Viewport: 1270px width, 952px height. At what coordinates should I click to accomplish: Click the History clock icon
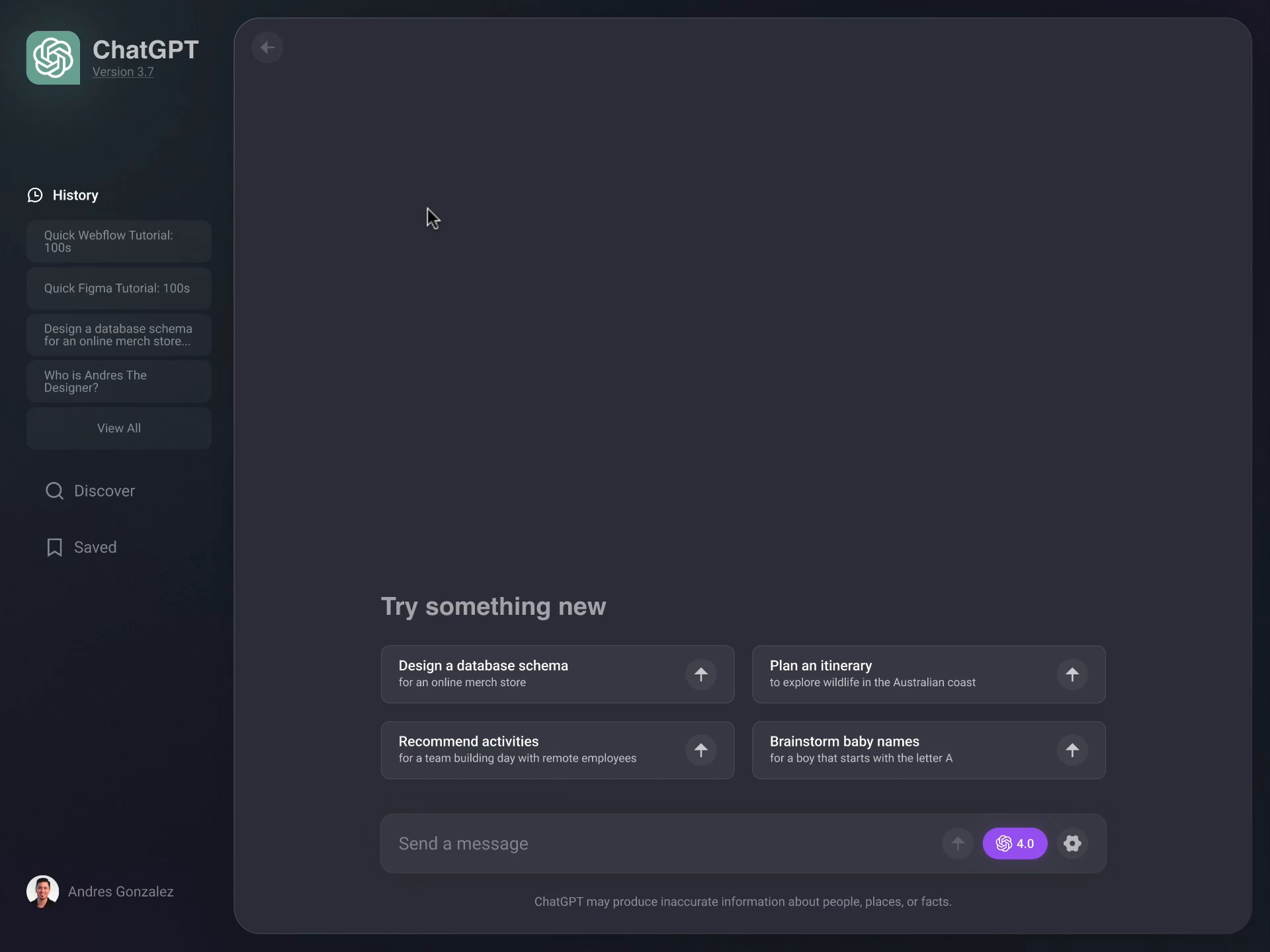pyautogui.click(x=35, y=195)
